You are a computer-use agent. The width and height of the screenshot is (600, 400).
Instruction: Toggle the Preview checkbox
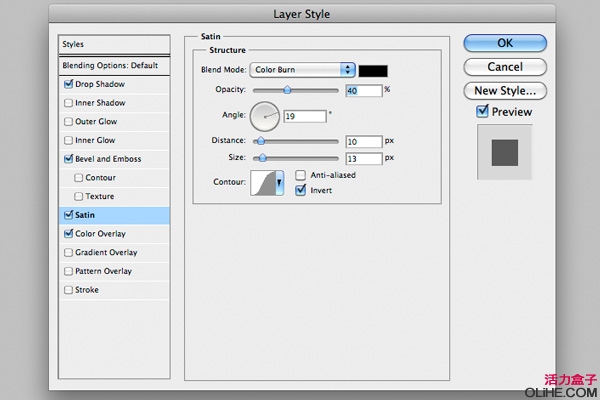(x=482, y=111)
